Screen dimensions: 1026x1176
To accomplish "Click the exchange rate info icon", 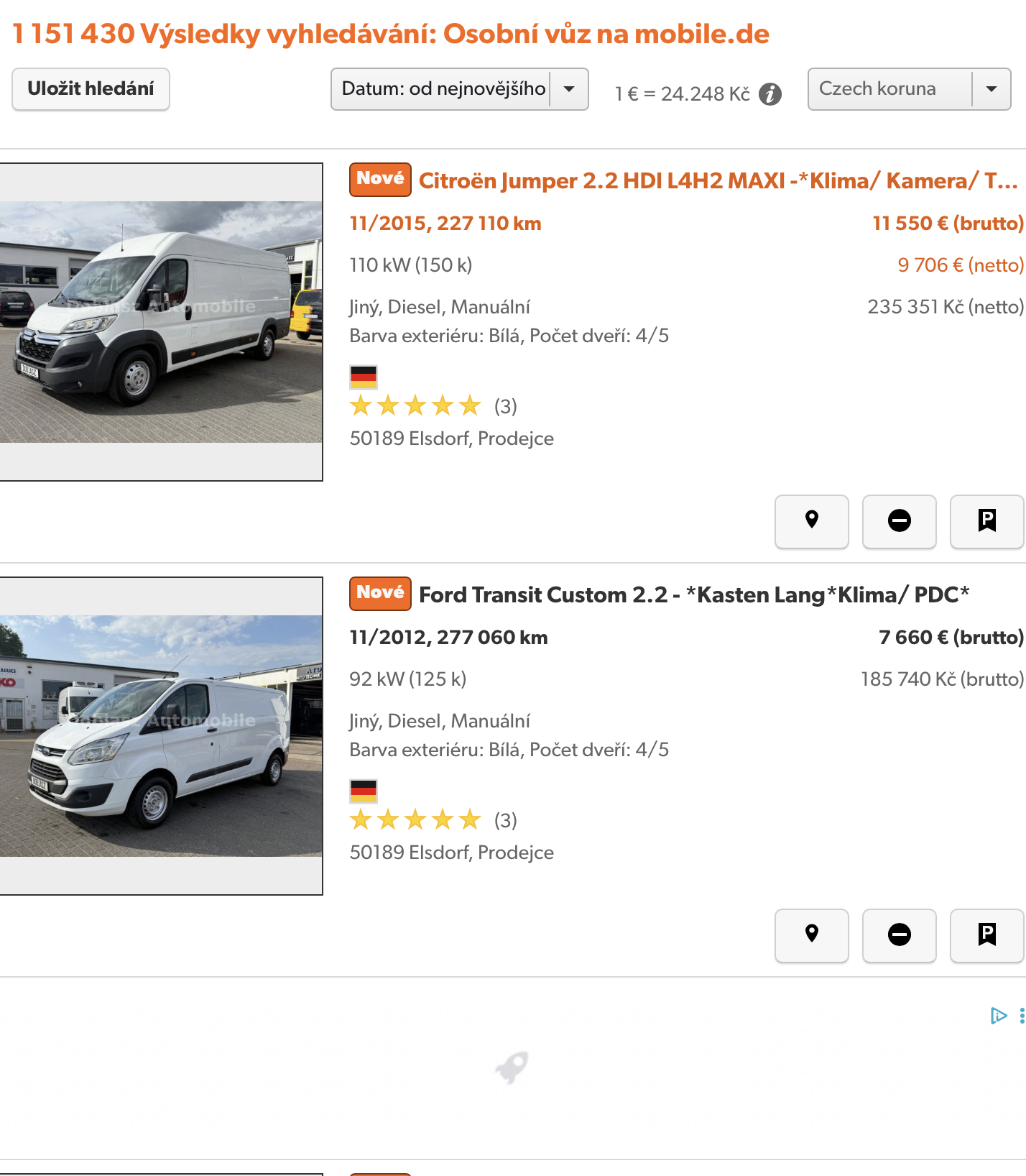I will coord(770,94).
